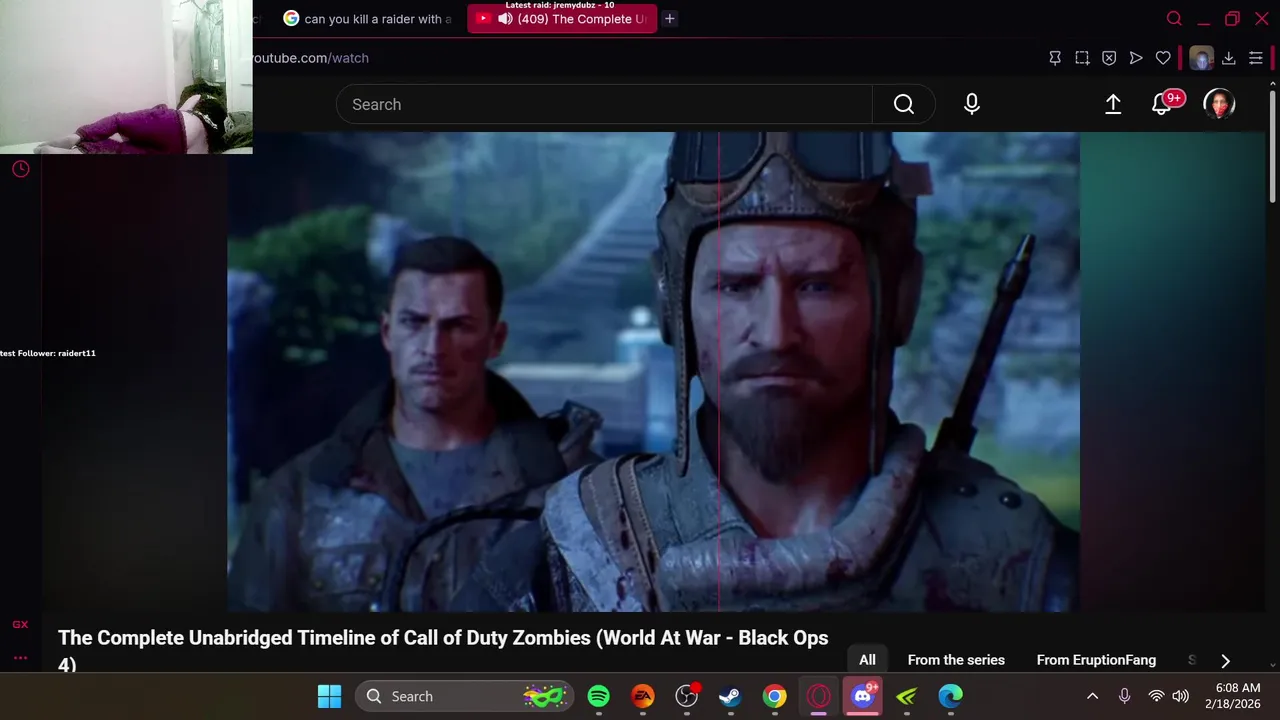Activate voice search microphone on YouTube

click(x=972, y=104)
